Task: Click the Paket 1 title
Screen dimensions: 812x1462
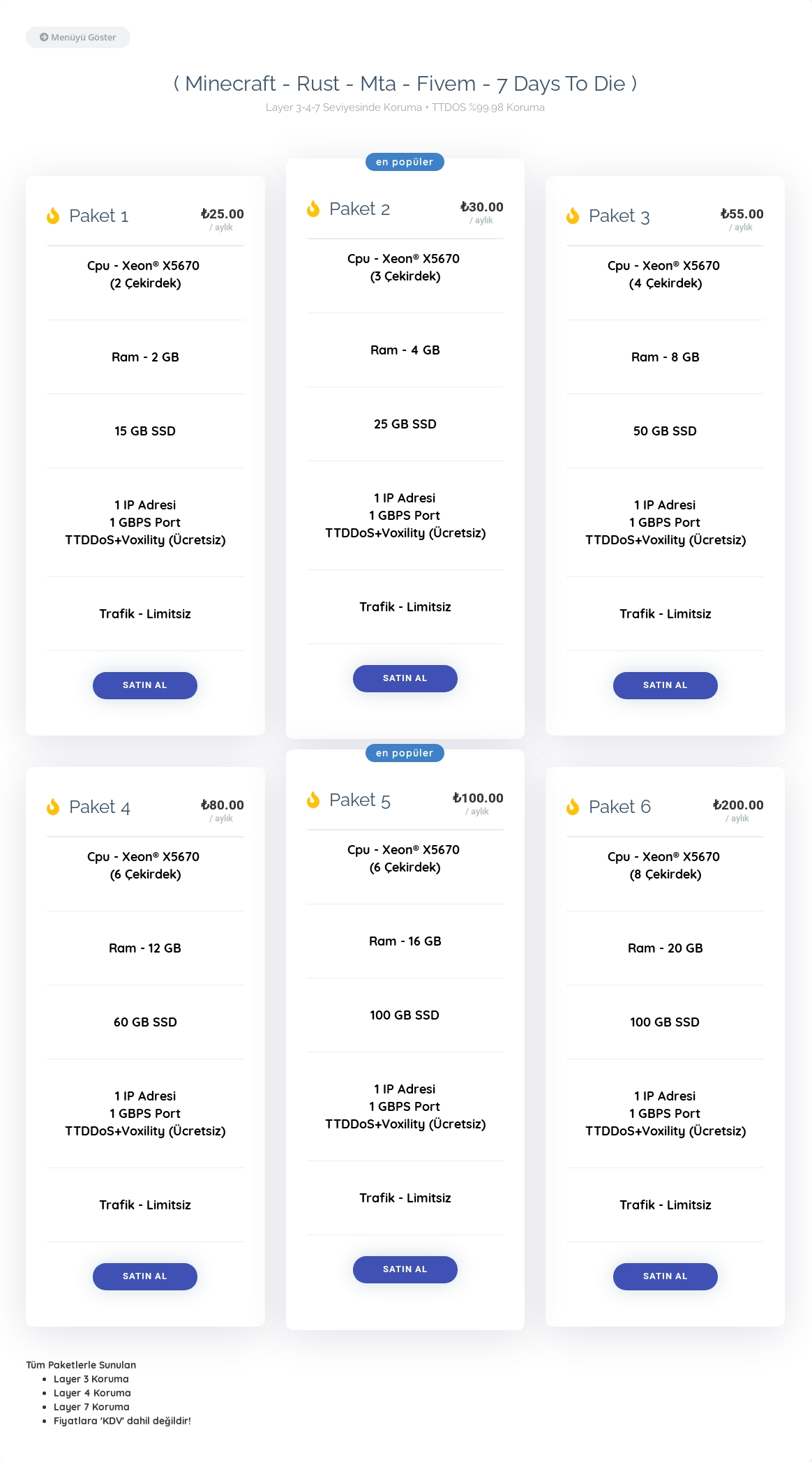Action: (x=99, y=216)
